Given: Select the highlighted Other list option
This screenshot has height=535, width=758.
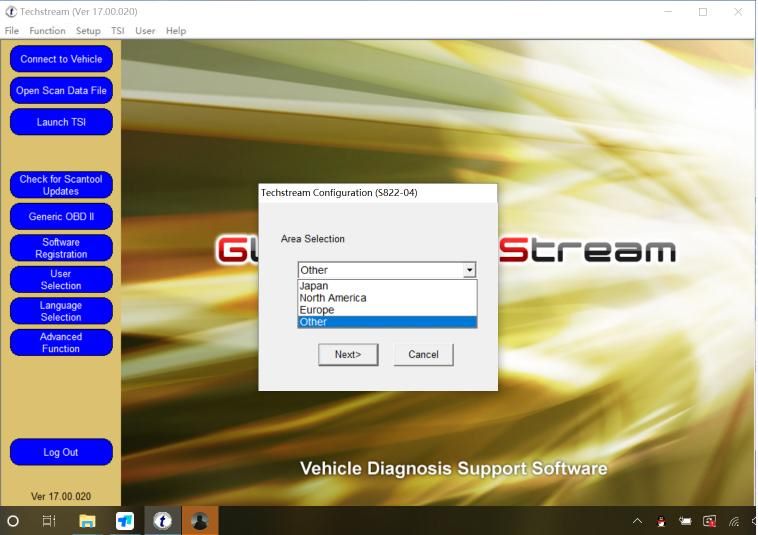Looking at the screenshot, I should pyautogui.click(x=387, y=322).
